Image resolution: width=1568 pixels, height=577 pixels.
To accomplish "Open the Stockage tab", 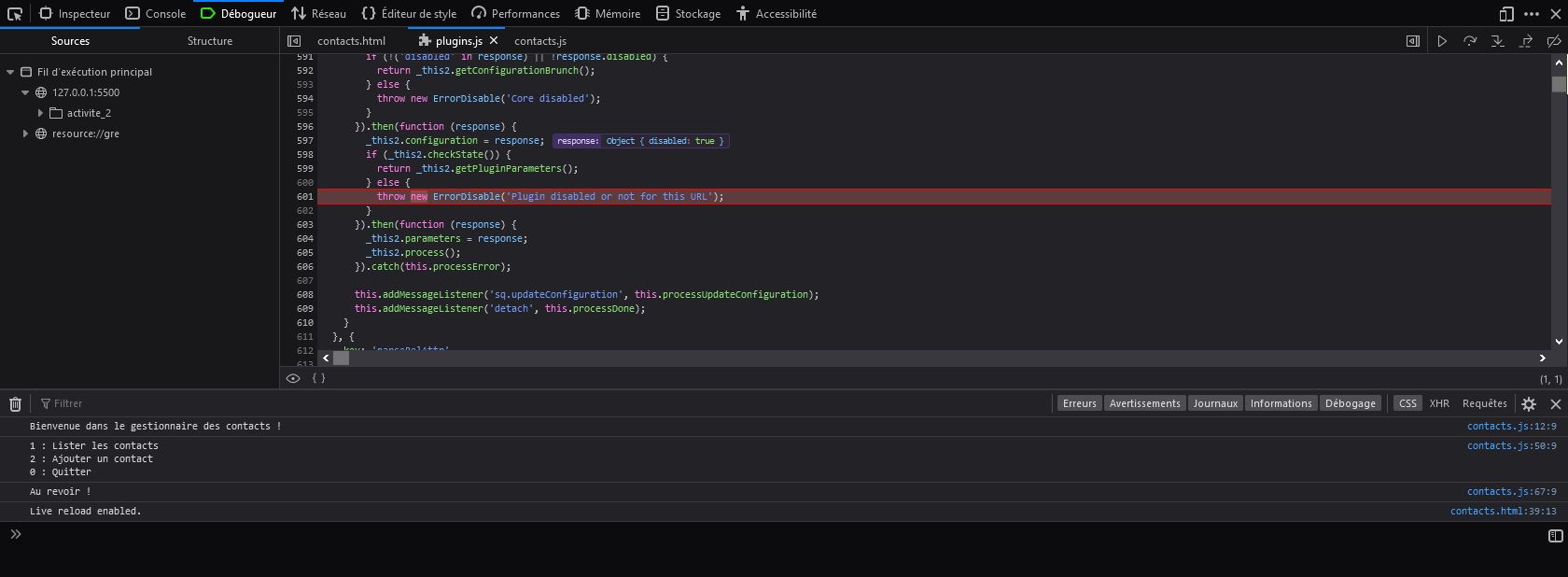I will (x=688, y=14).
